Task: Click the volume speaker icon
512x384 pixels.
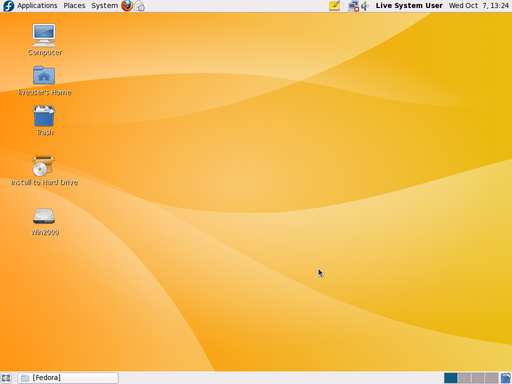Action: (365, 6)
